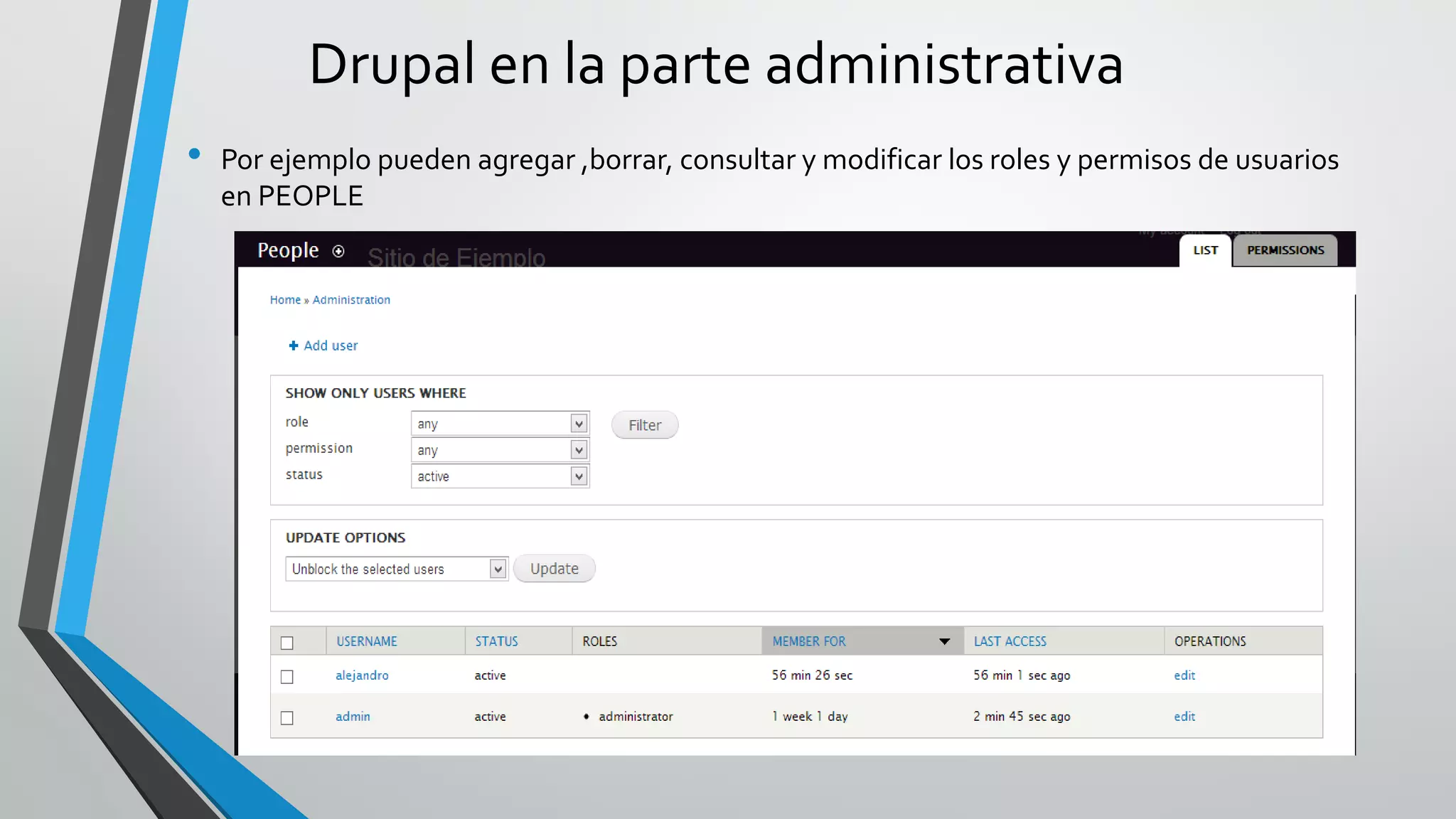Sort table by LAST ACCESS column
The width and height of the screenshot is (1456, 819).
pos(1010,641)
